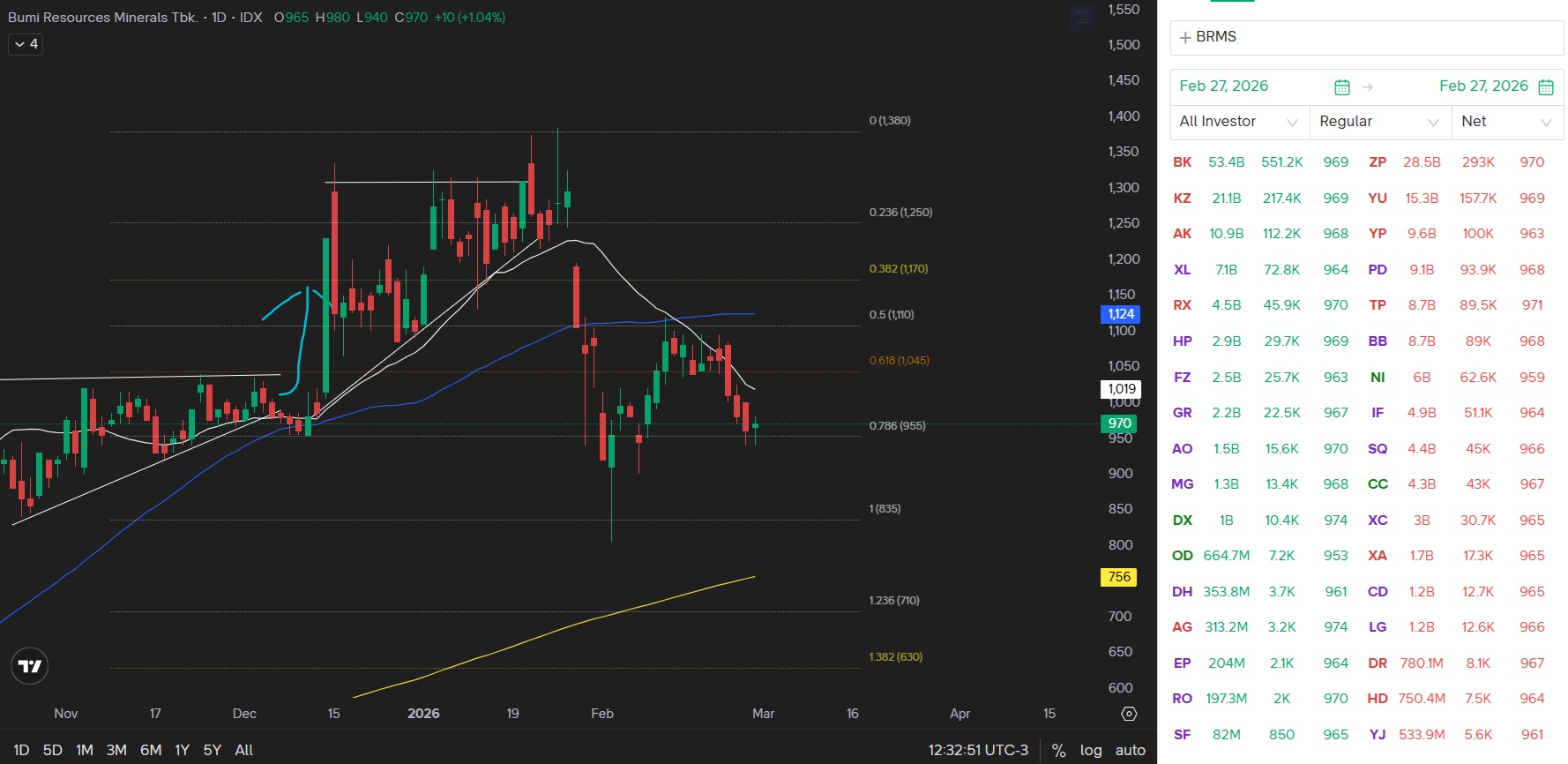This screenshot has height=764, width=1568.
Task: Click buyer broker code RX
Action: click(x=1183, y=305)
